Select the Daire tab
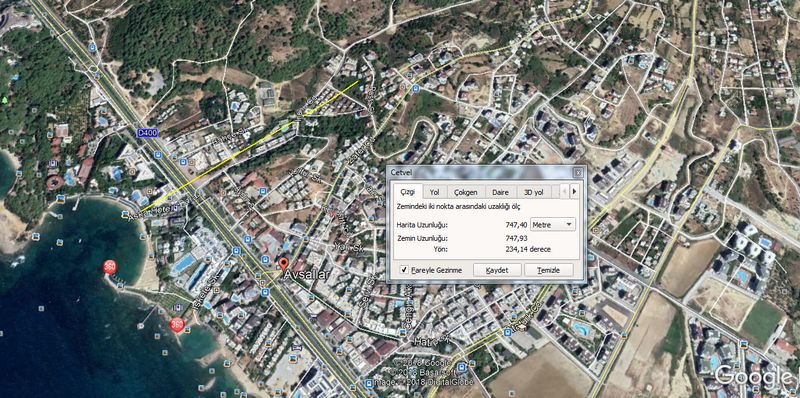 point(501,192)
